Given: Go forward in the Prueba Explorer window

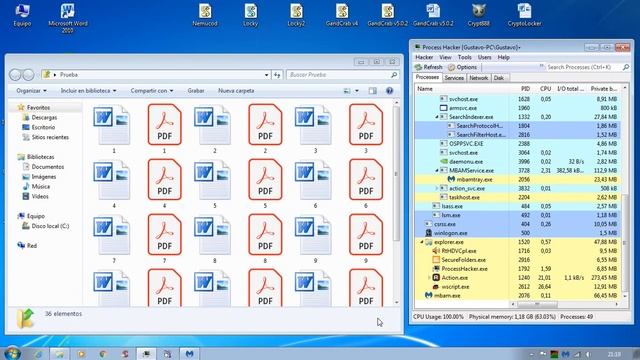Looking at the screenshot, I should pos(28,75).
